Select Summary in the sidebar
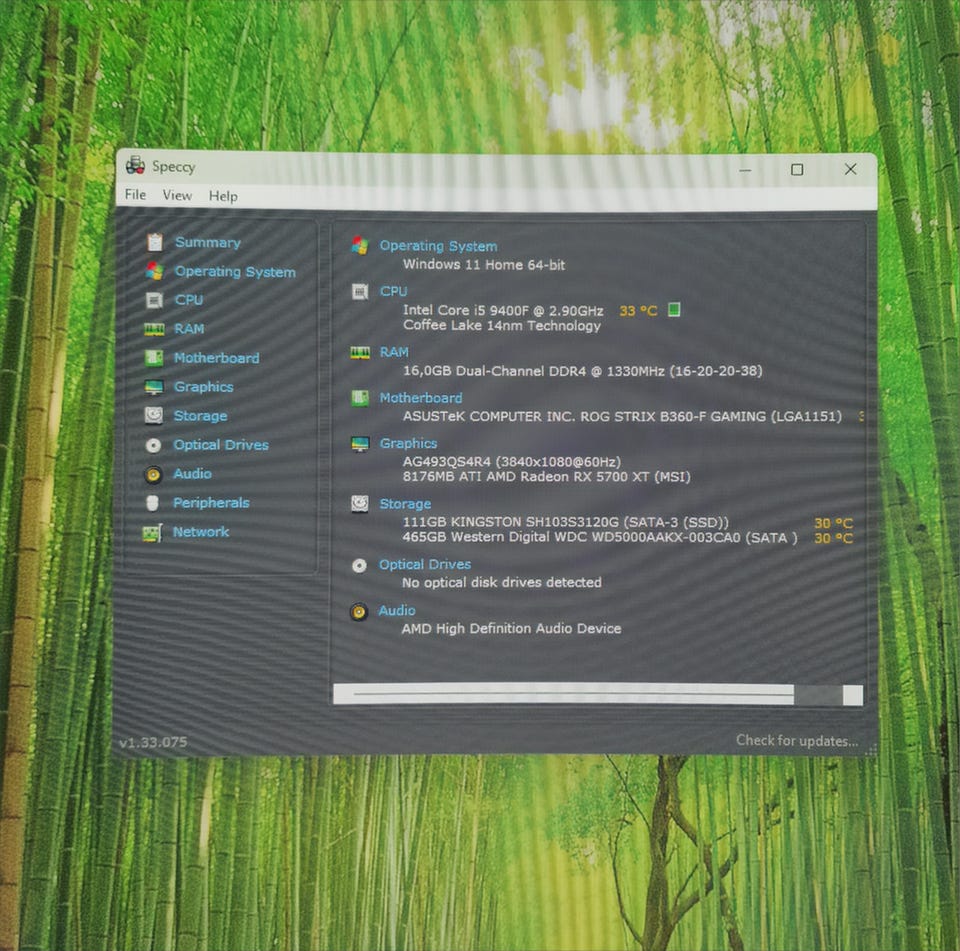960x951 pixels. coord(208,242)
